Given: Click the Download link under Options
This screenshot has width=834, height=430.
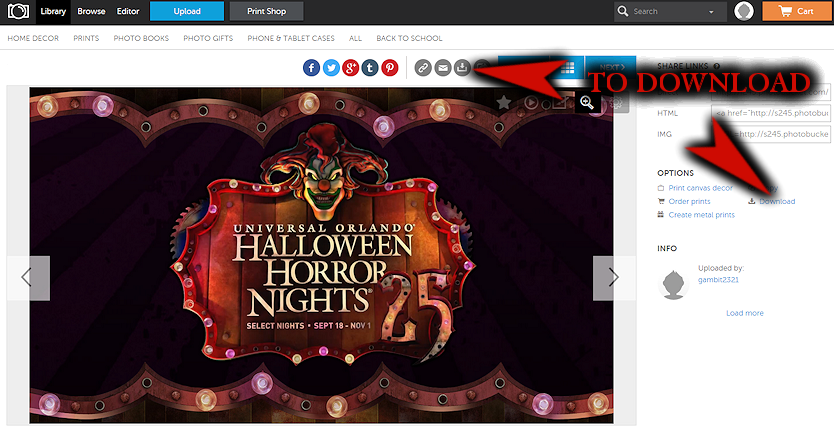Looking at the screenshot, I should [x=776, y=202].
